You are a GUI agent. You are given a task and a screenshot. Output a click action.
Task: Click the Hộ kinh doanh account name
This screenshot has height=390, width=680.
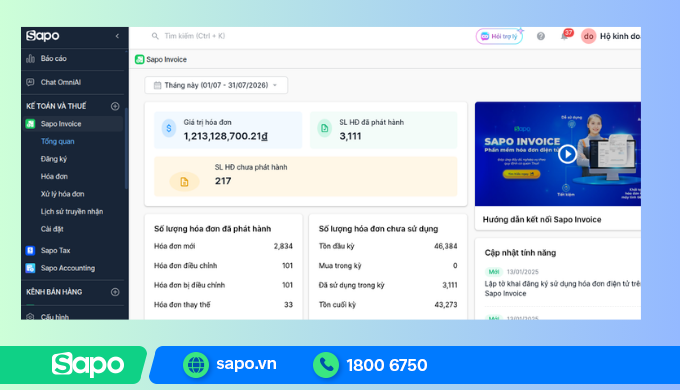[x=620, y=36]
